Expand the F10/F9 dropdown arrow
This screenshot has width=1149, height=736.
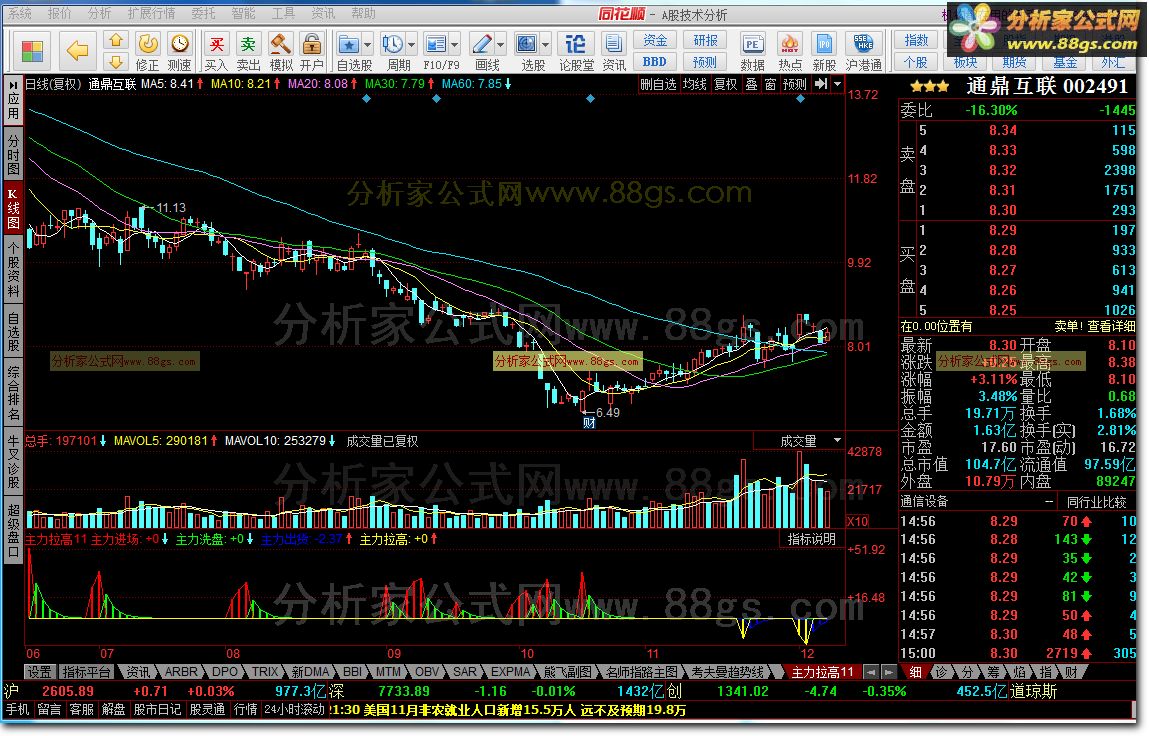click(x=455, y=45)
